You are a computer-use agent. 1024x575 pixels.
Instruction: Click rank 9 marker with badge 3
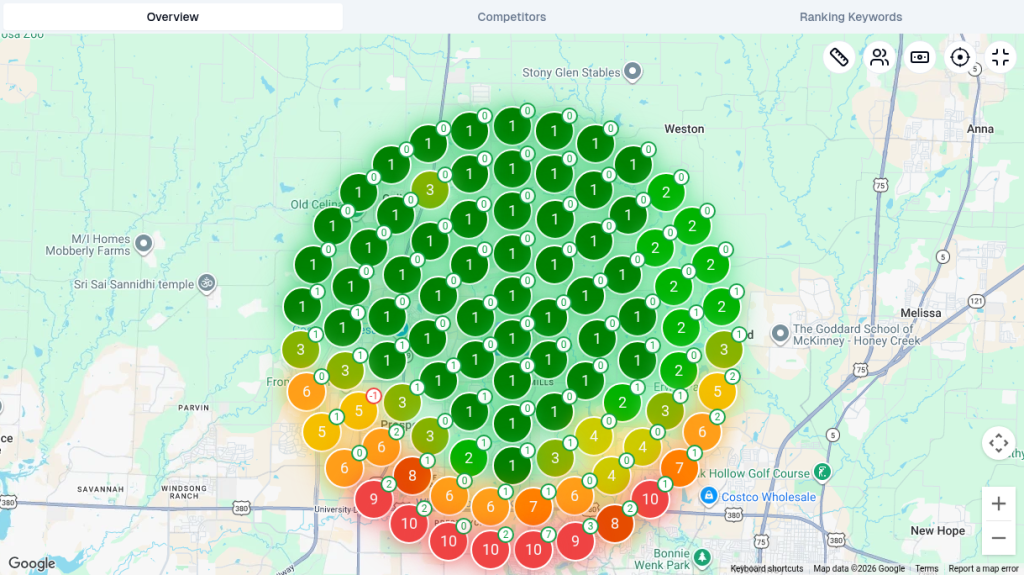coord(575,540)
